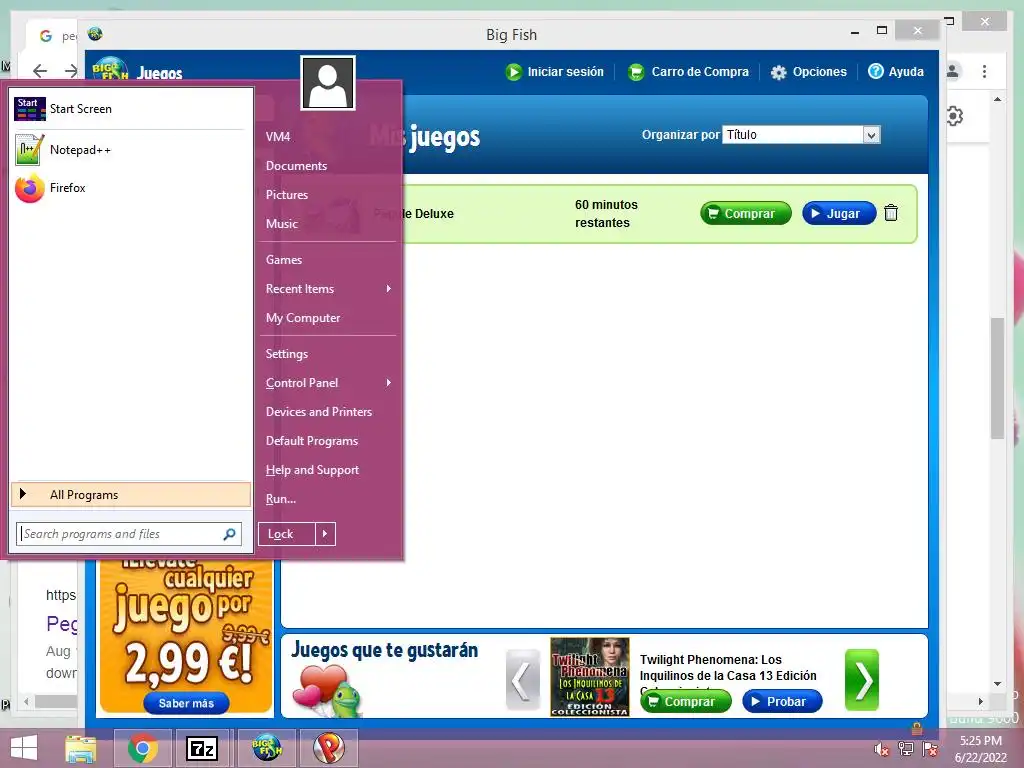Open Default Programs
Screen dimensions: 1024x768
tap(328, 441)
